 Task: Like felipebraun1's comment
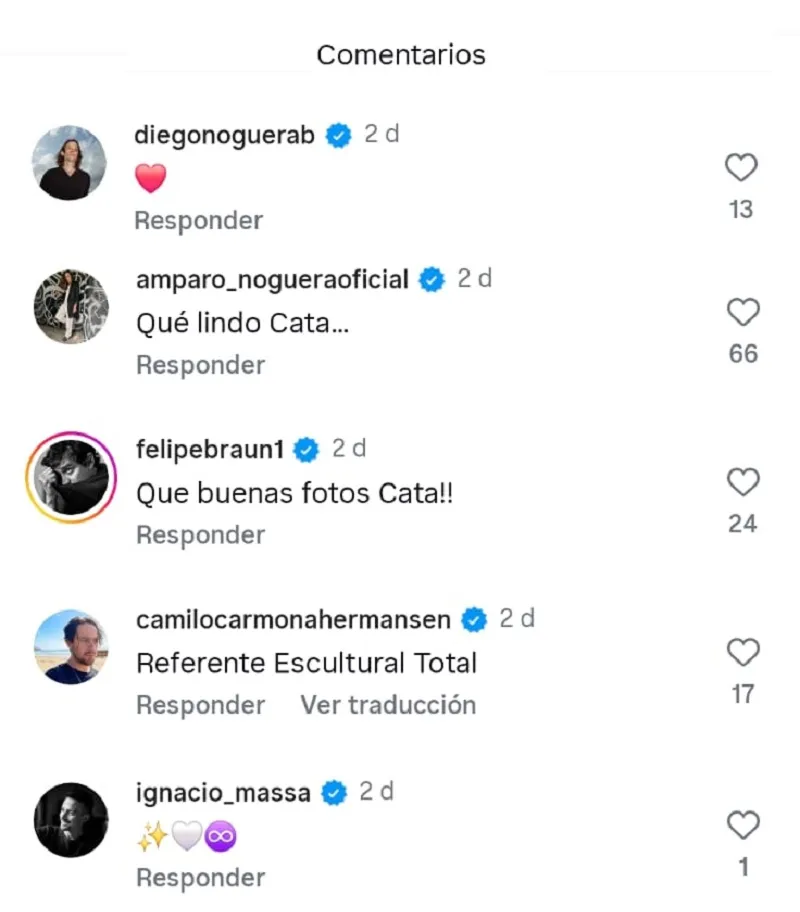pos(742,483)
